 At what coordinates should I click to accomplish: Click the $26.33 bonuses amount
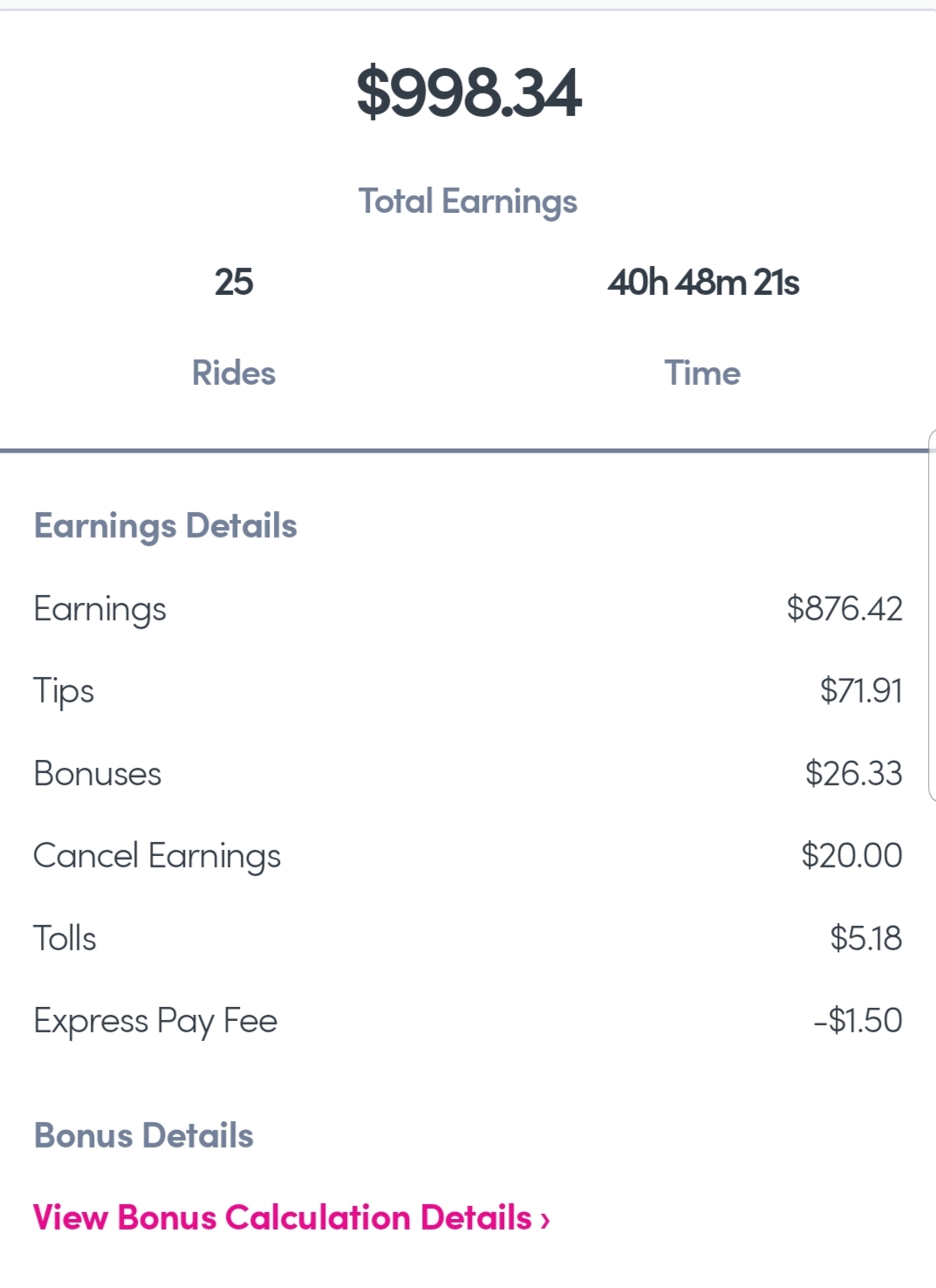pos(853,773)
